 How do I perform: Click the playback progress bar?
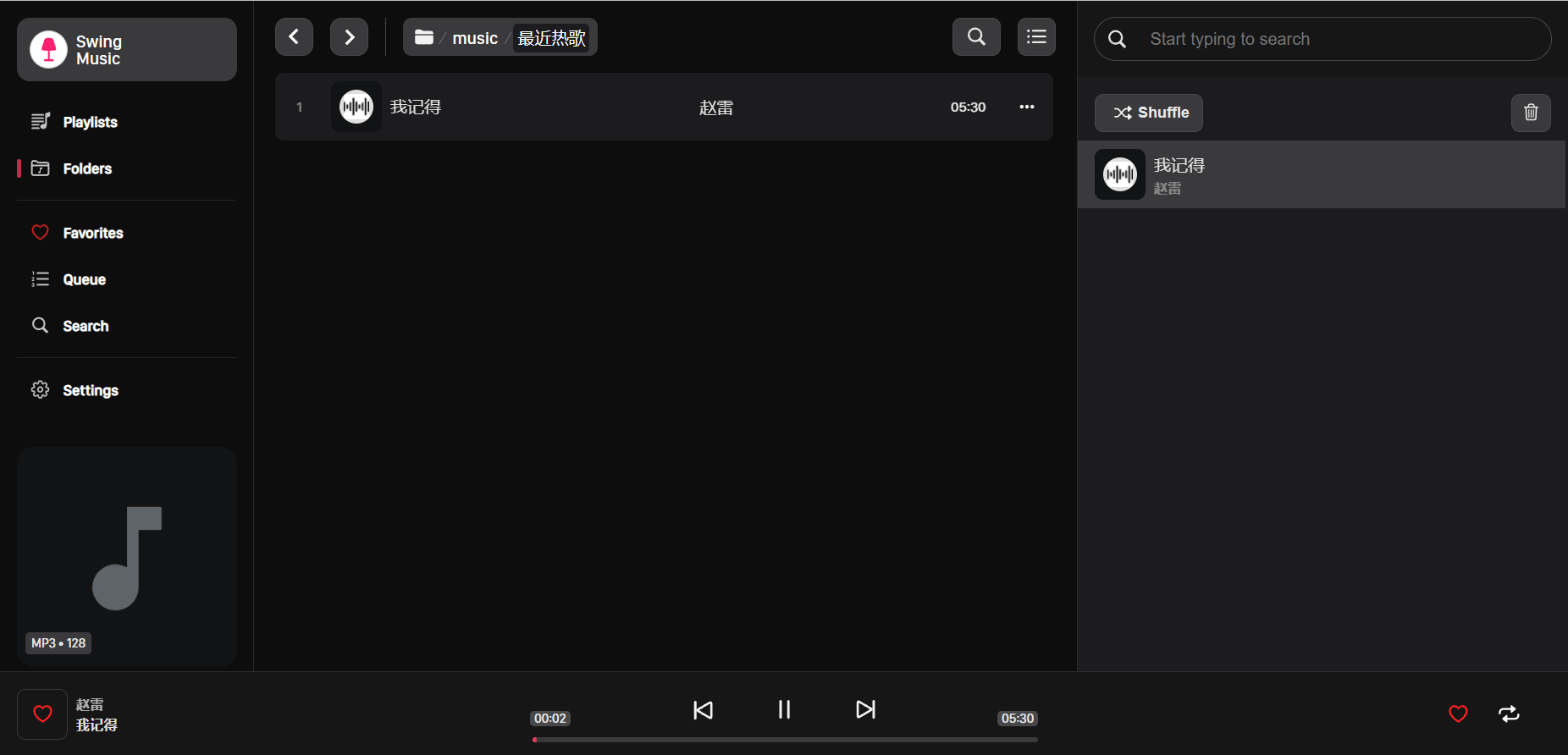point(785,740)
